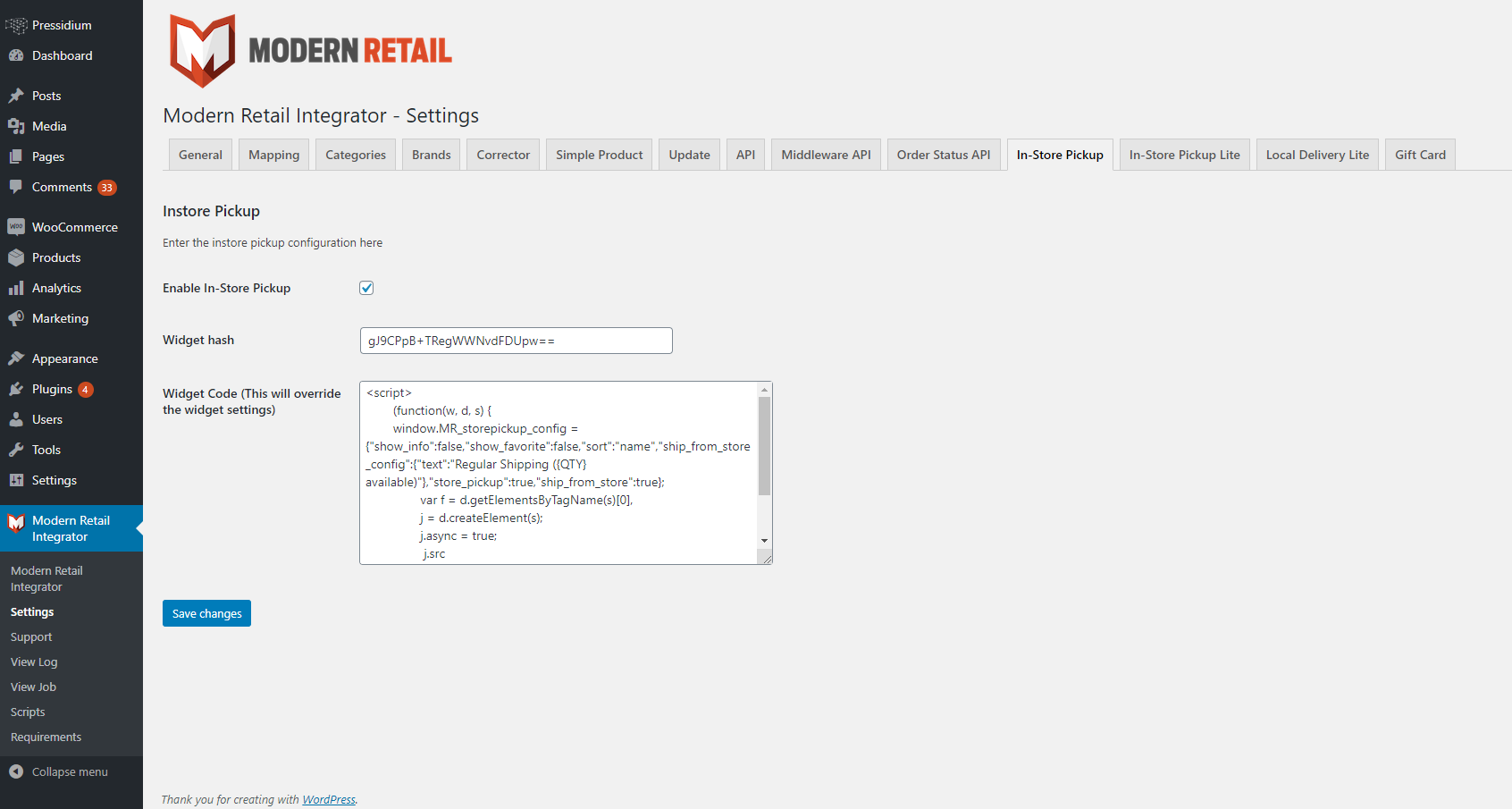Open Support in Modern Retail submenu
Image resolution: width=1512 pixels, height=809 pixels.
[x=31, y=637]
